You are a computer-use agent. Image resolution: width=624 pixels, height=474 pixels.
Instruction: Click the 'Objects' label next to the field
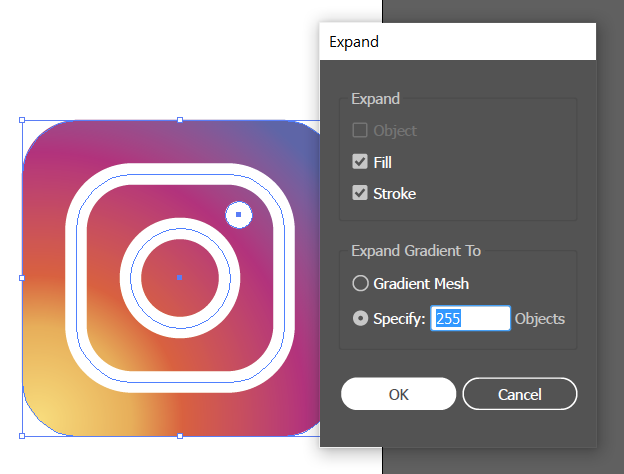pos(540,319)
